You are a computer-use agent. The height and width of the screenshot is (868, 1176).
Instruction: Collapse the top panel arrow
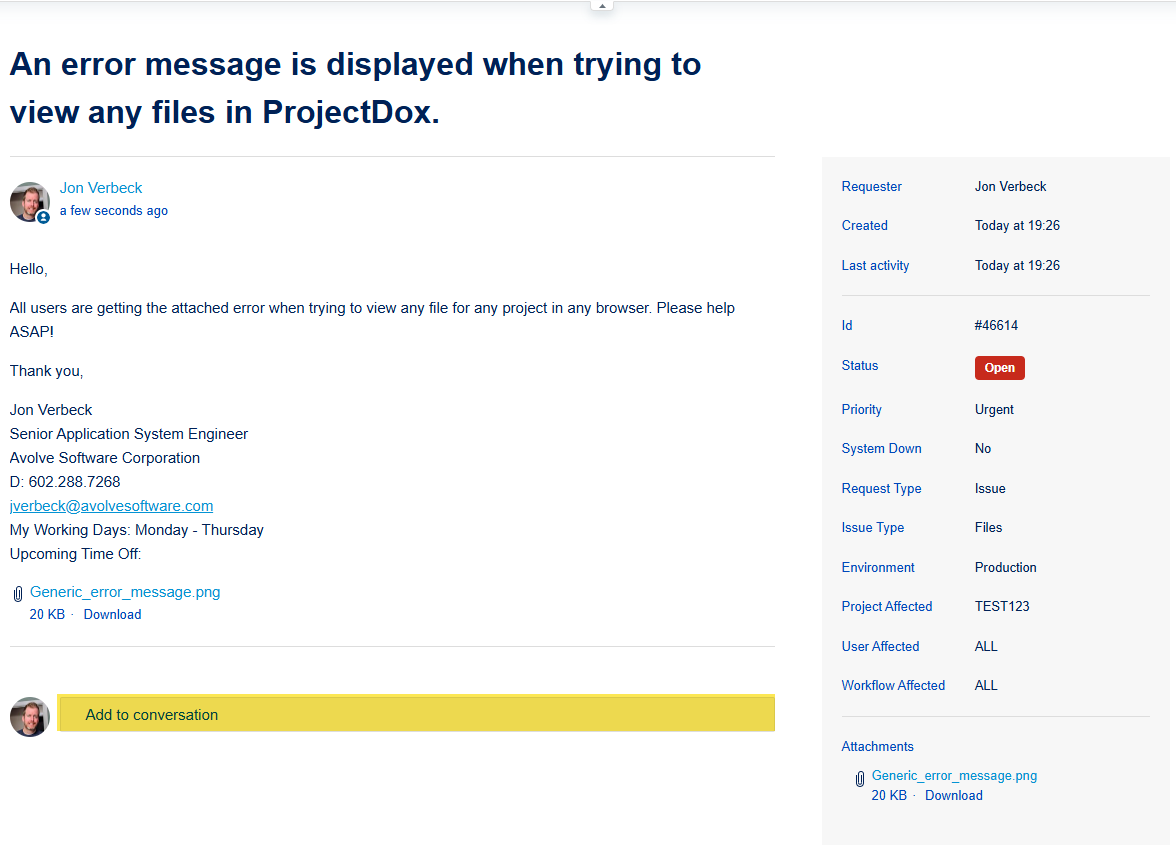click(x=602, y=5)
